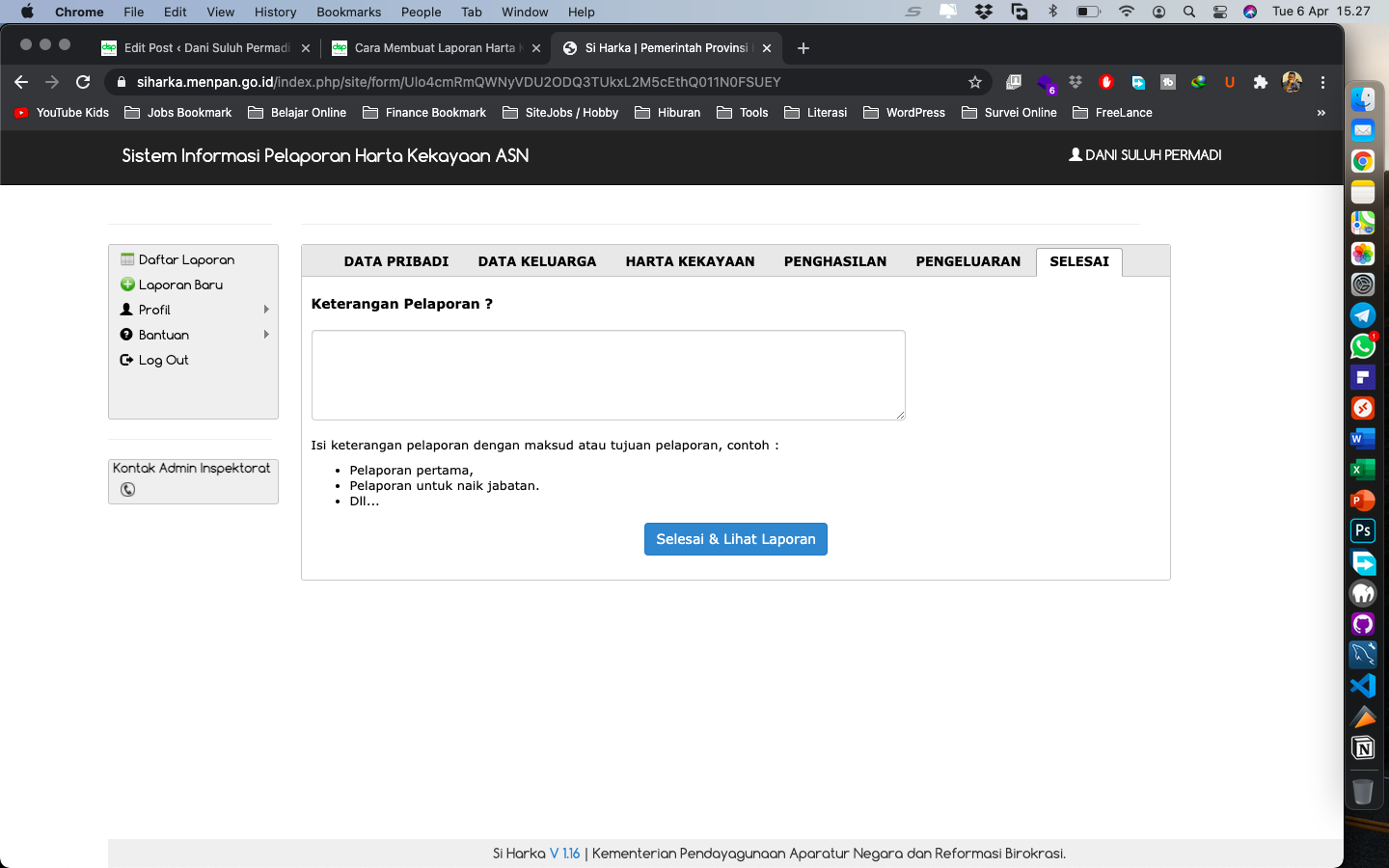Screen dimensions: 1389x868
Task: Expand the Profil submenu arrow
Action: [x=266, y=310]
